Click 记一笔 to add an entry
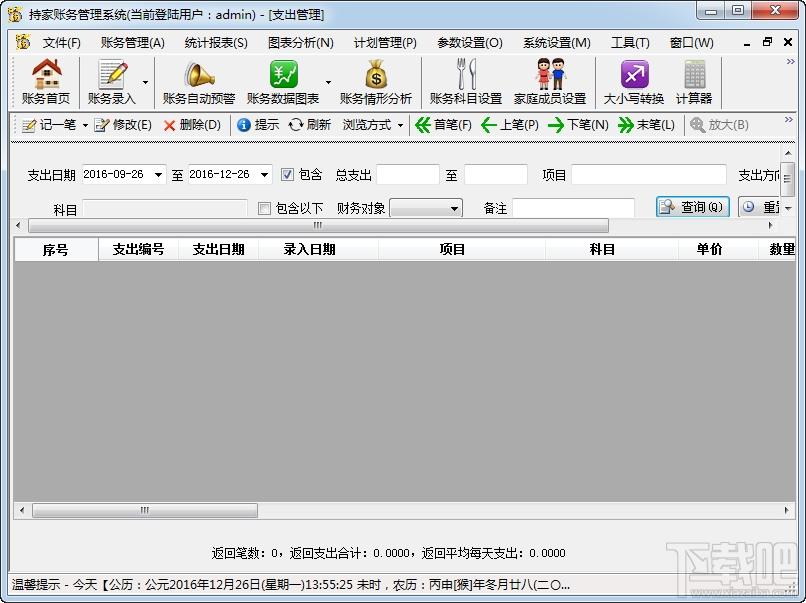 pos(49,125)
